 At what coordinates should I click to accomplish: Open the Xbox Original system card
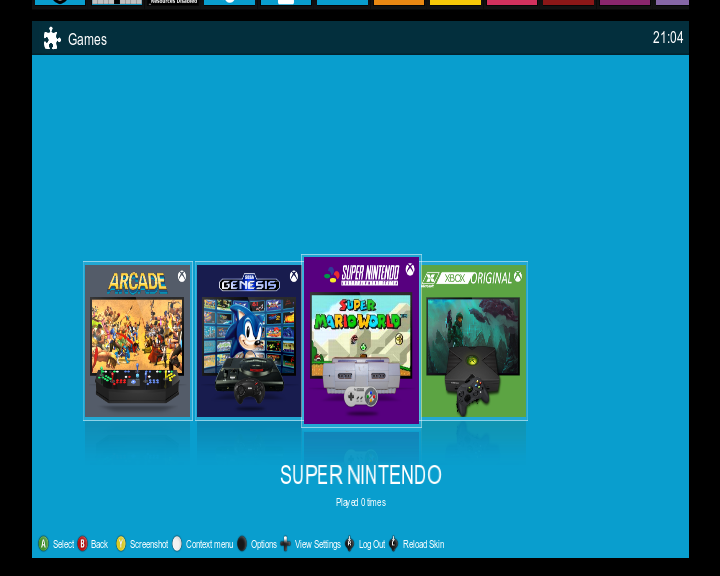pos(474,341)
